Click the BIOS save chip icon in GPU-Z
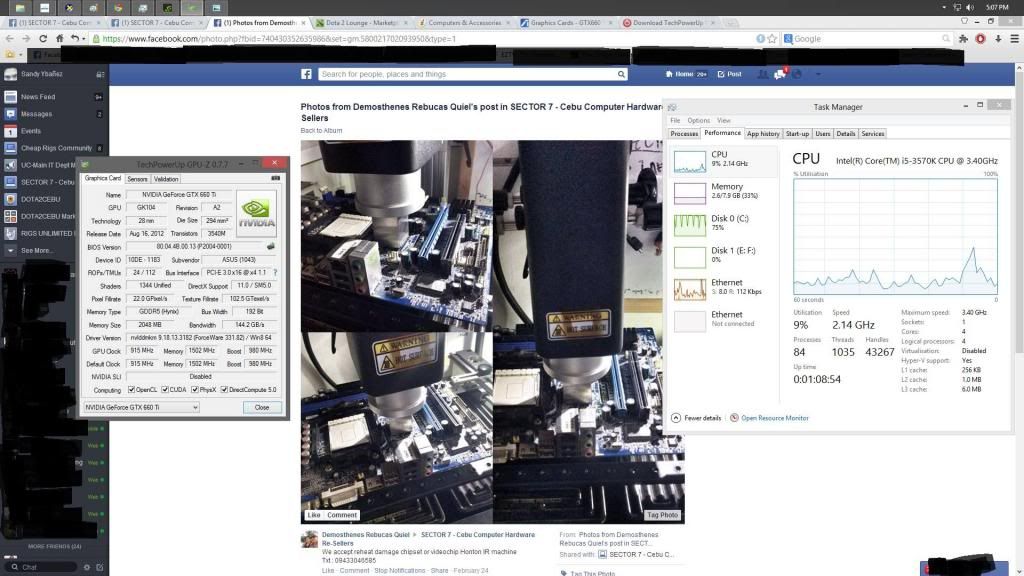 click(x=270, y=246)
